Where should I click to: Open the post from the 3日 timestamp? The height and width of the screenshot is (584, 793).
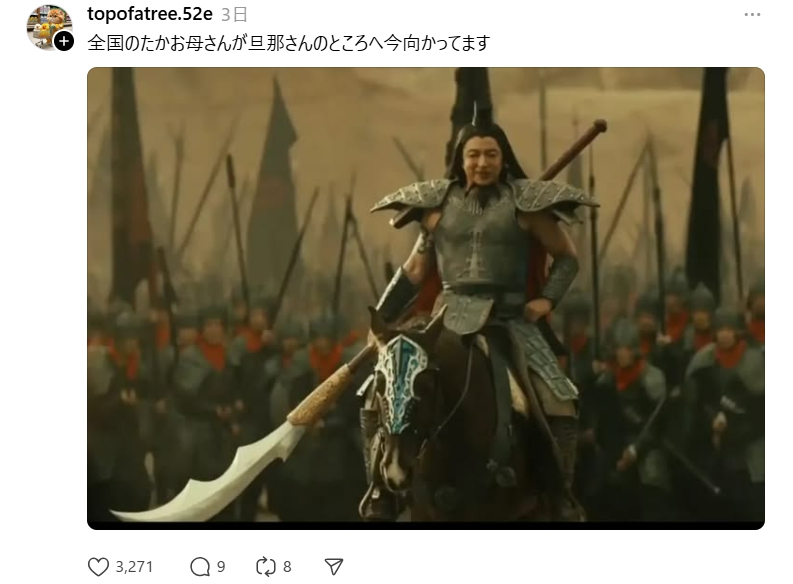234,15
